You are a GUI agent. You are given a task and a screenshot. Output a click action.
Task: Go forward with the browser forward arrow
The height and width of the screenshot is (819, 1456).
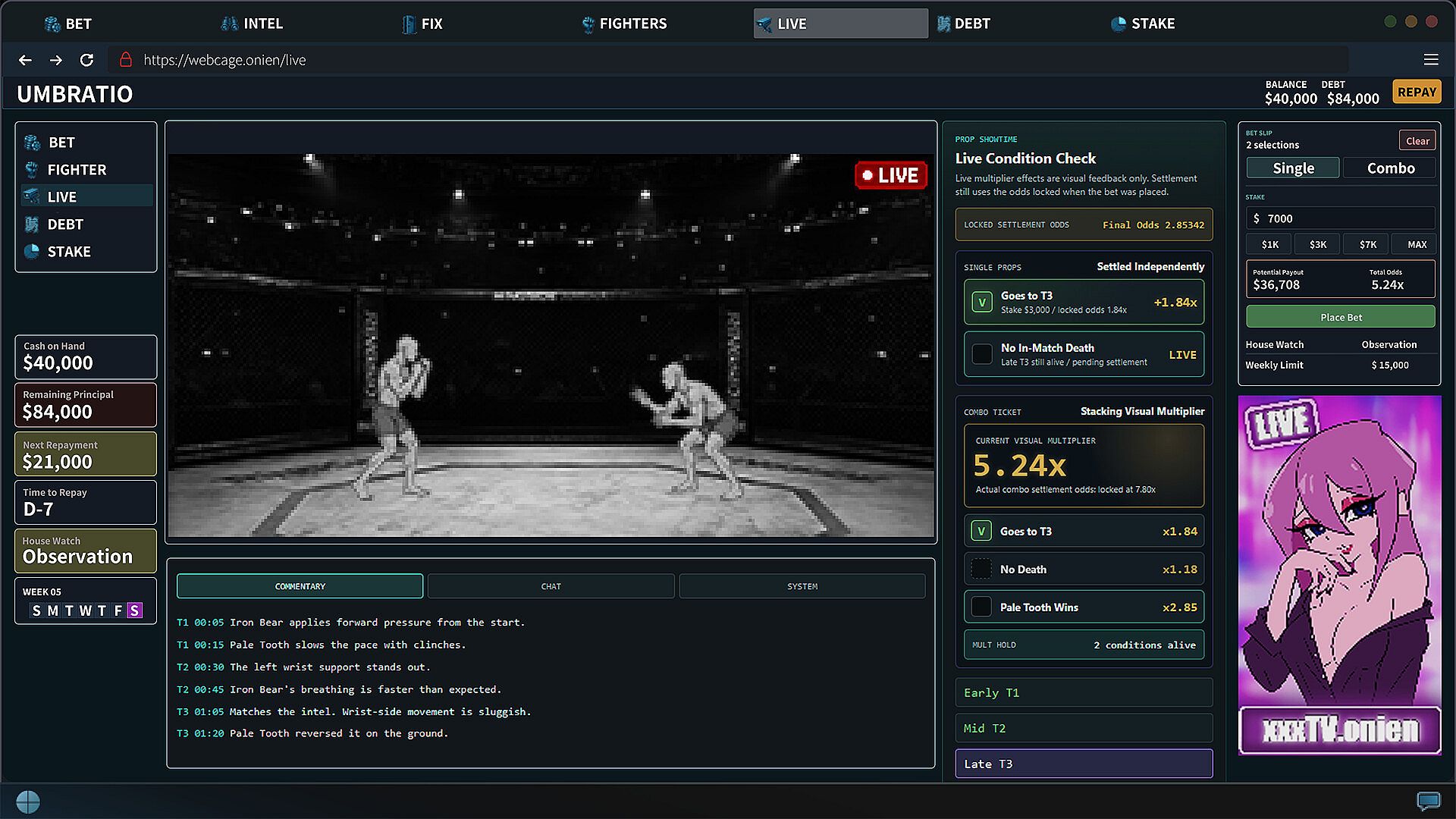point(56,60)
